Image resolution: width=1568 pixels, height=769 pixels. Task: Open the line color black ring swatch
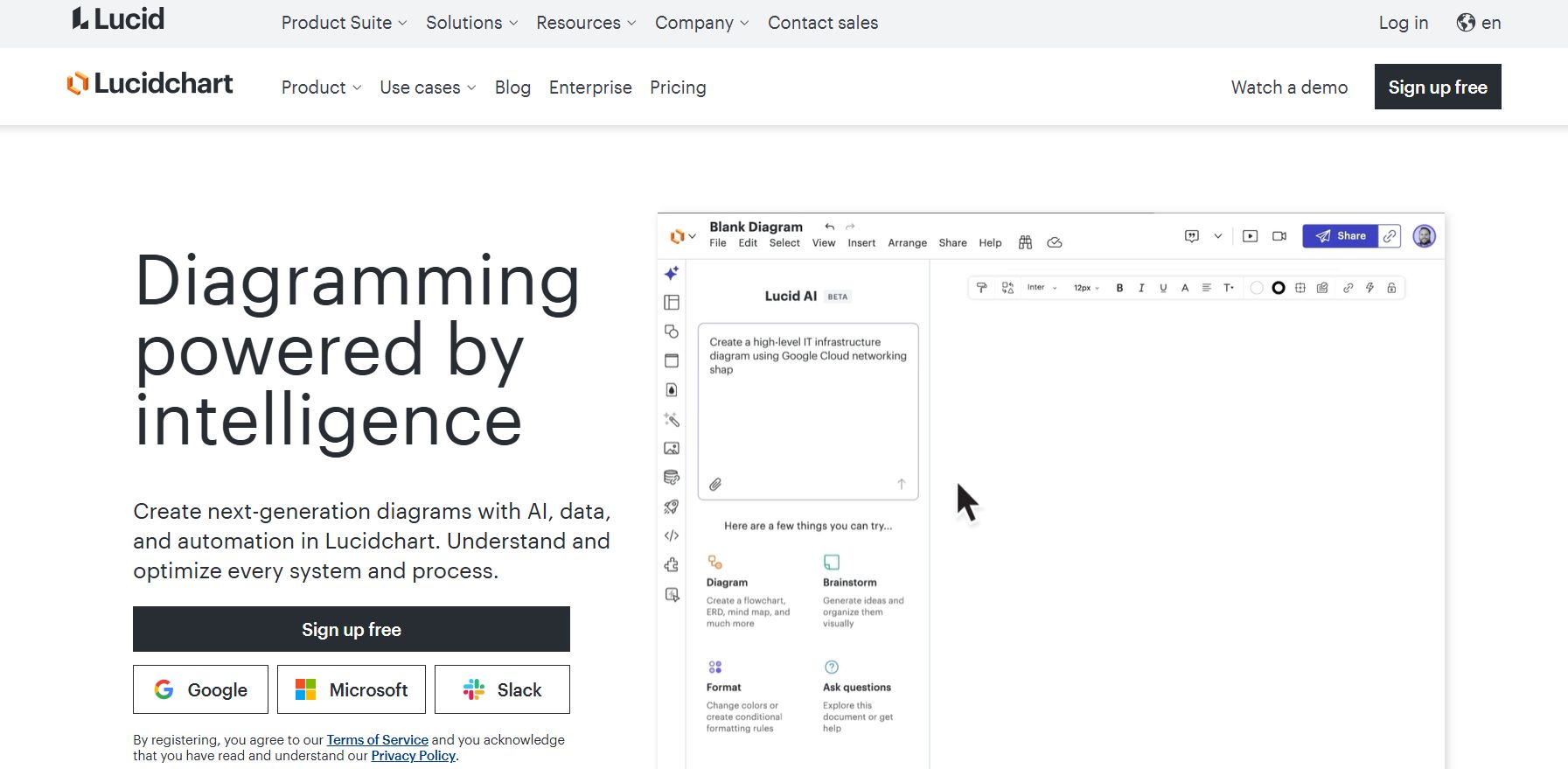pos(1279,288)
